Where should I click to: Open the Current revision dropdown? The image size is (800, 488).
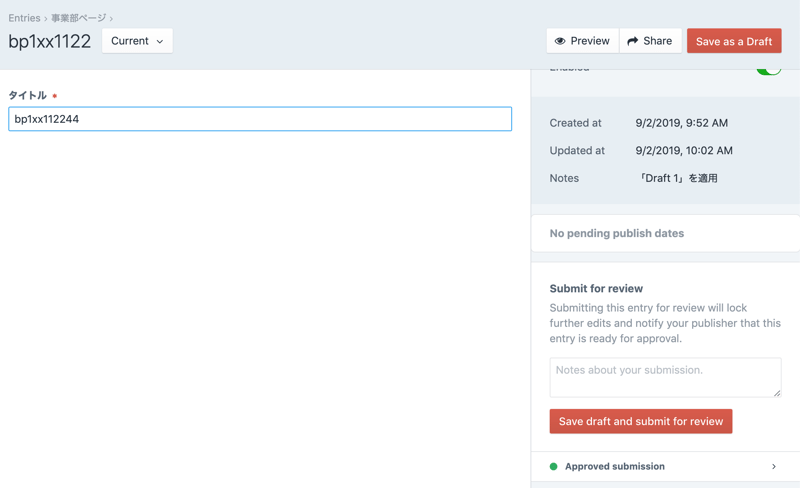coord(137,41)
